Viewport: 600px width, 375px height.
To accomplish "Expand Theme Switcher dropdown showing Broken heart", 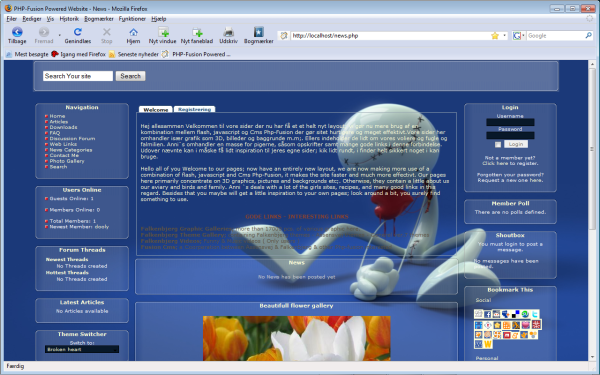I will click(82, 349).
